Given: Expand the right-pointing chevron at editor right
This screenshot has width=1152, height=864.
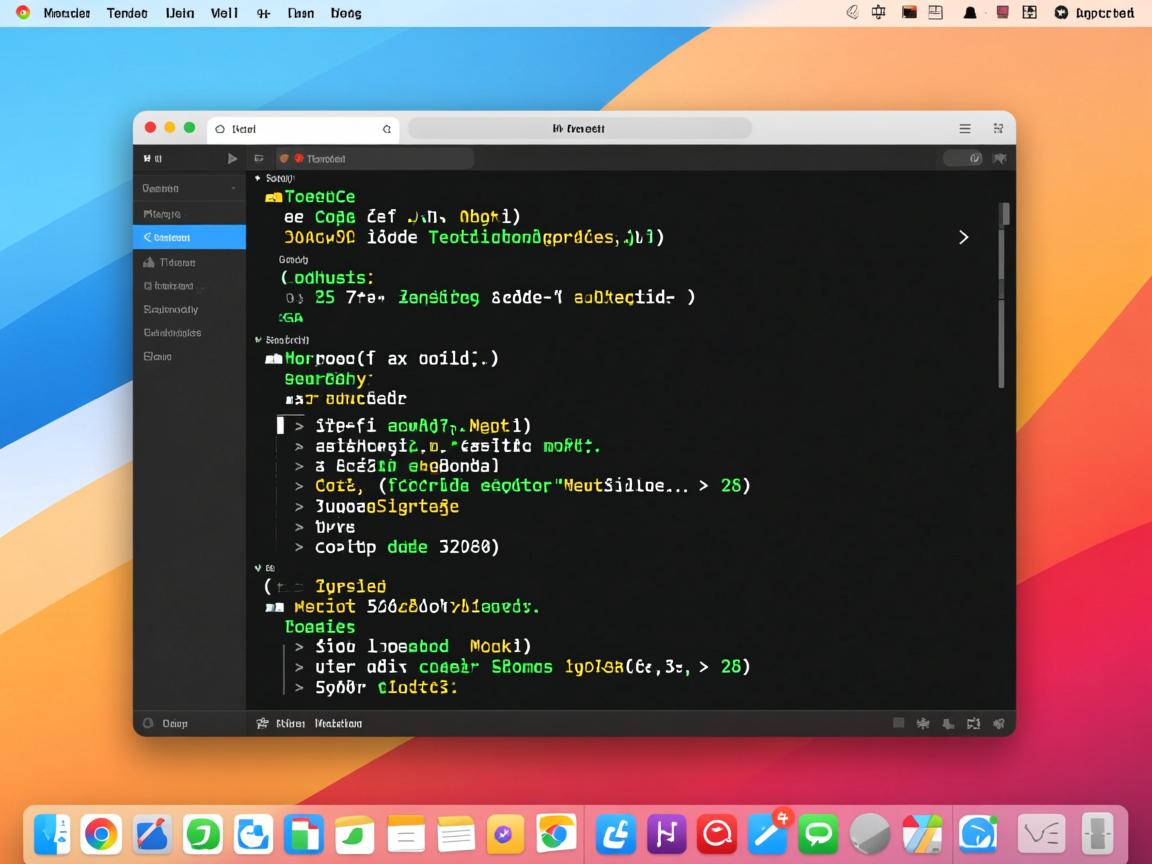Looking at the screenshot, I should [x=963, y=237].
